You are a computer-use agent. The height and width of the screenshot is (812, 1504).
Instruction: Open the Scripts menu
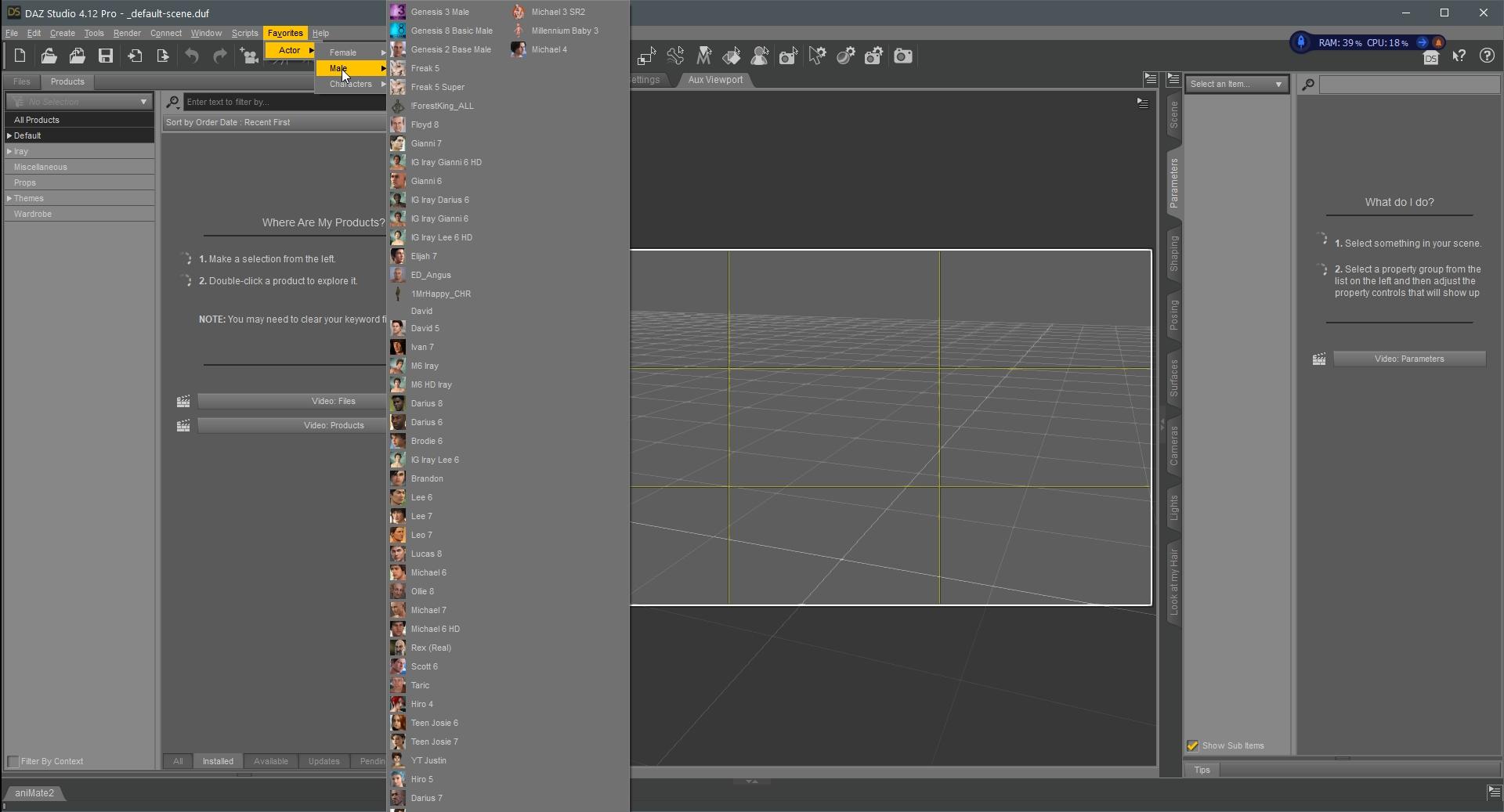click(244, 33)
